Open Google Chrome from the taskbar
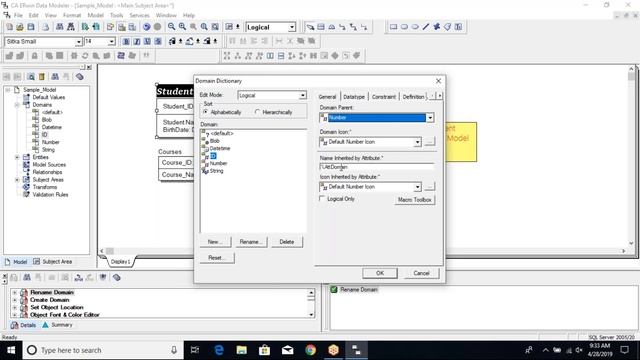640x360 pixels. click(x=311, y=350)
